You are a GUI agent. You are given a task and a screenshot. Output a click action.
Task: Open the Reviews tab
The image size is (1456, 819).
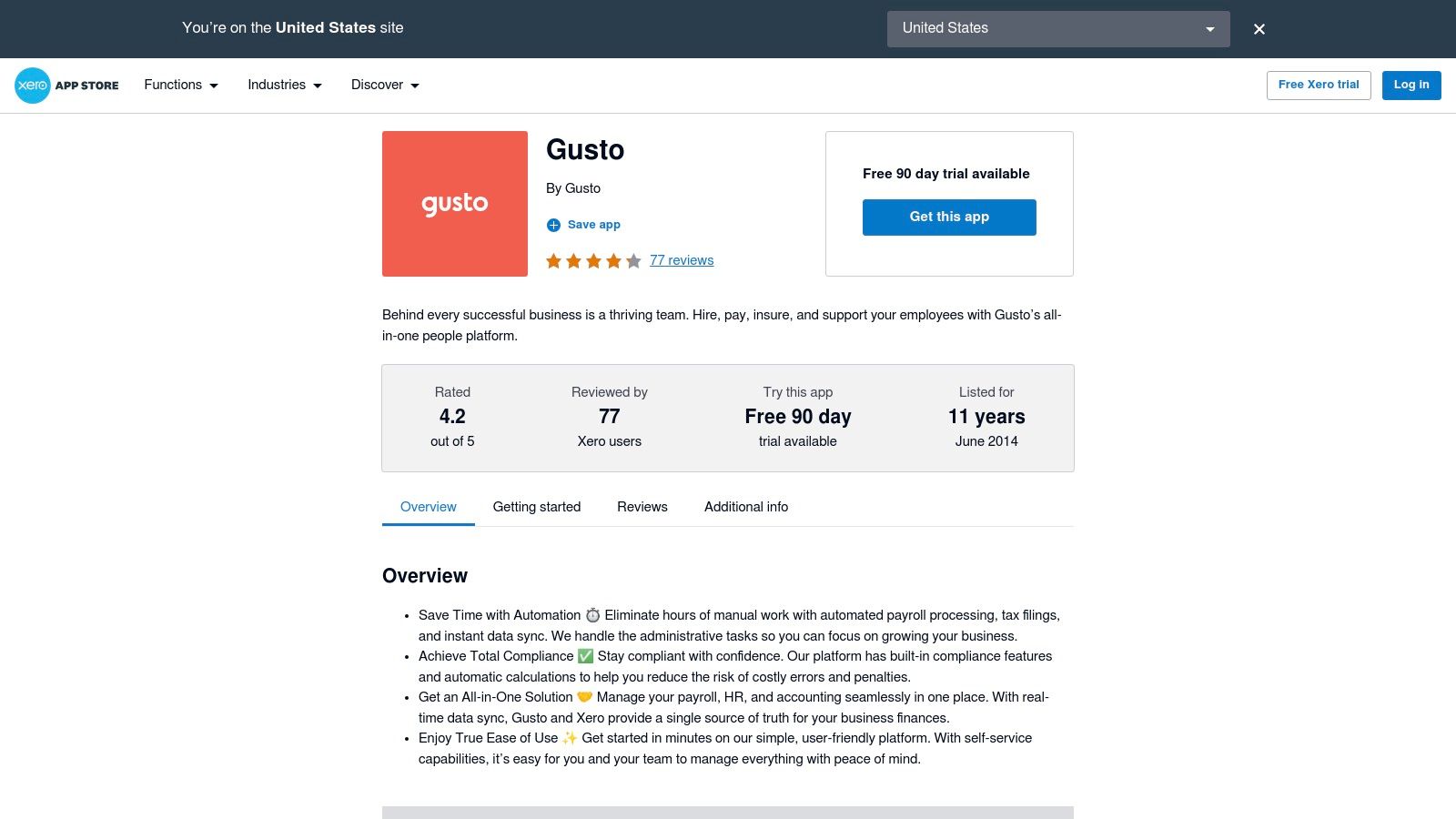642,507
